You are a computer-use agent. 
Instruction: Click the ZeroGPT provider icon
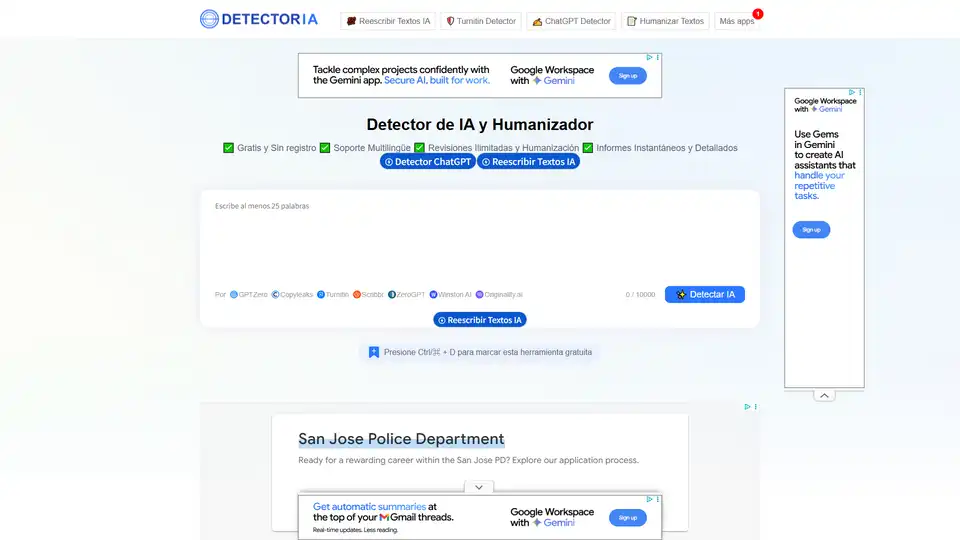point(392,294)
